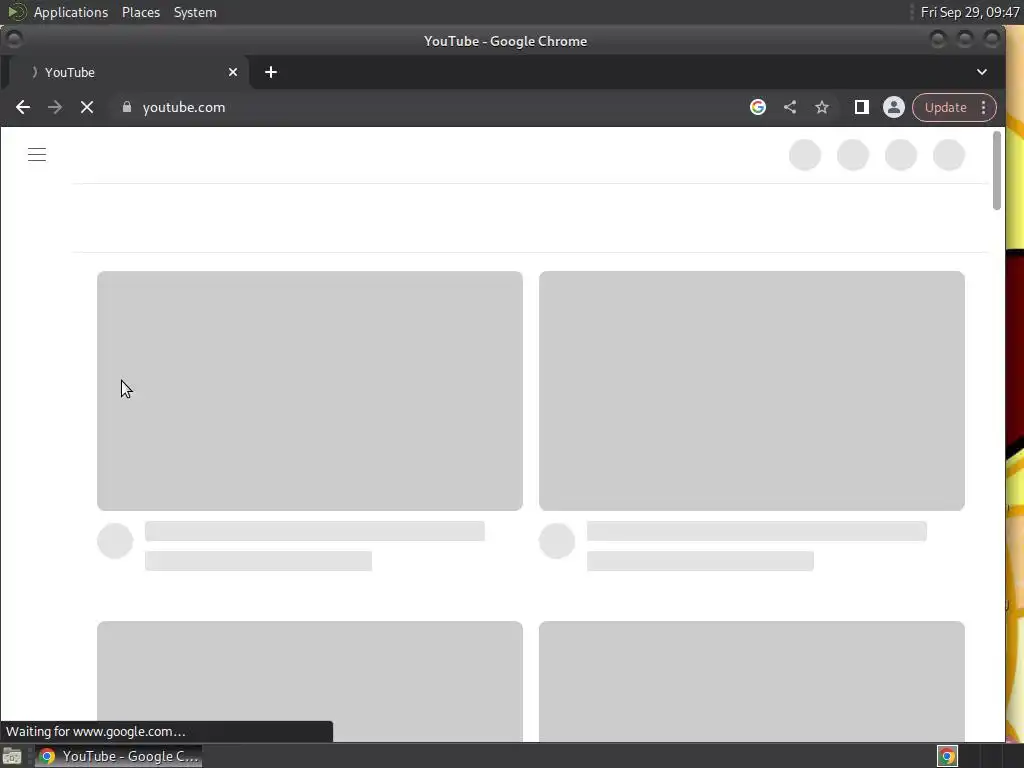Click the top-right video's channel avatar placeholder
The image size is (1024, 768).
coord(557,541)
